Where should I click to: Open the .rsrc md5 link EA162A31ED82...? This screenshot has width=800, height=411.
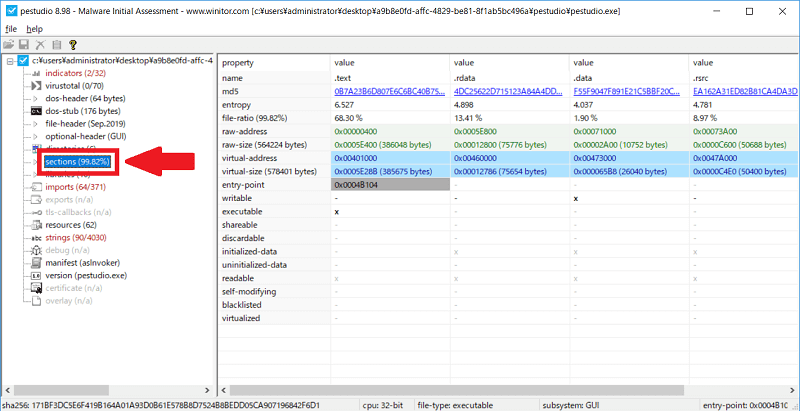(744, 91)
